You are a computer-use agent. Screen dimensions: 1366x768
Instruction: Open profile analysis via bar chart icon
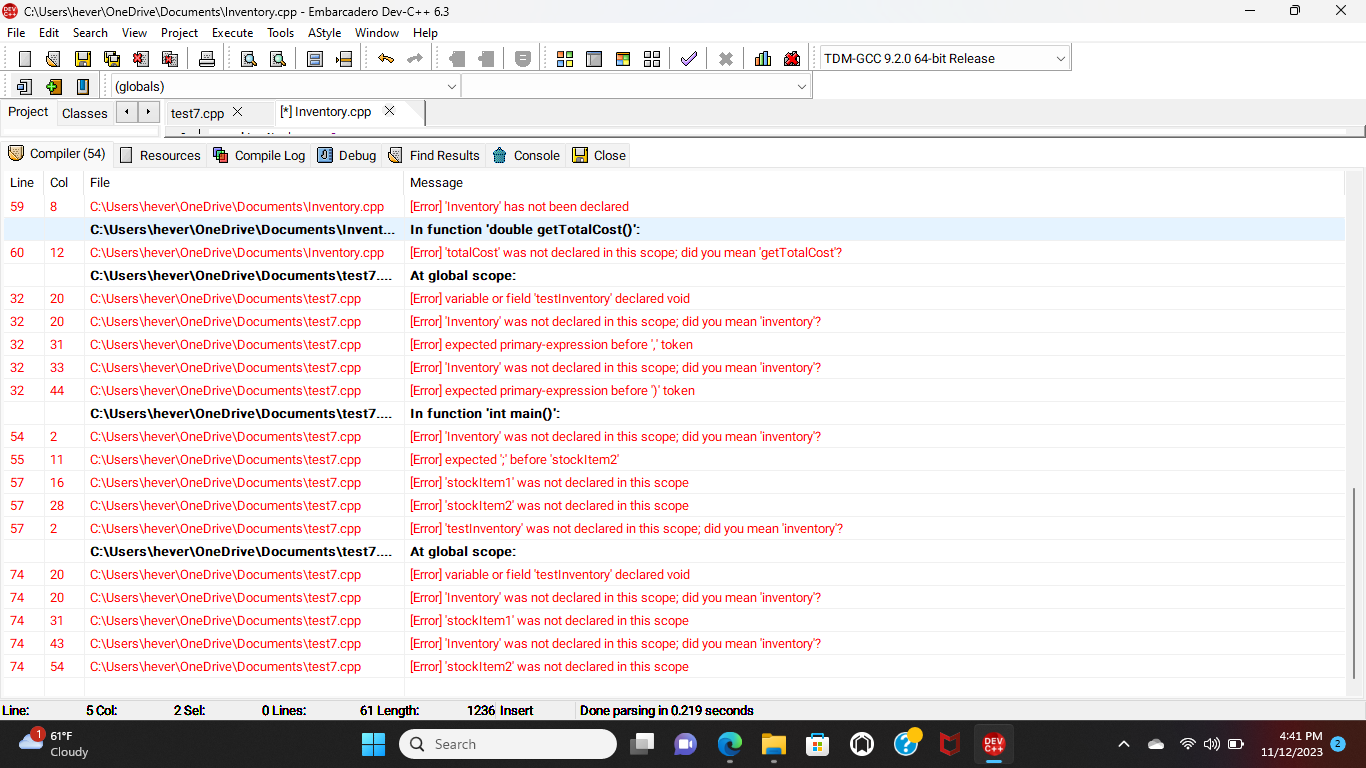tap(762, 58)
